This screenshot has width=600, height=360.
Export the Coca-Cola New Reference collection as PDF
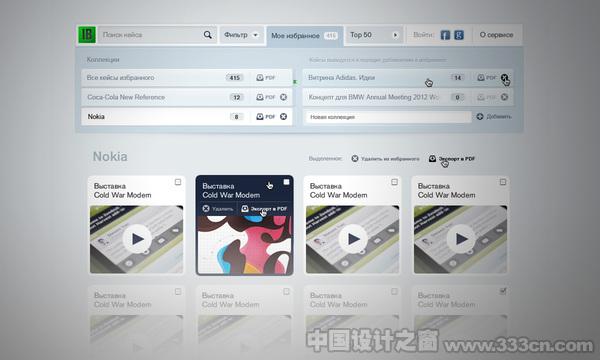(x=265, y=97)
